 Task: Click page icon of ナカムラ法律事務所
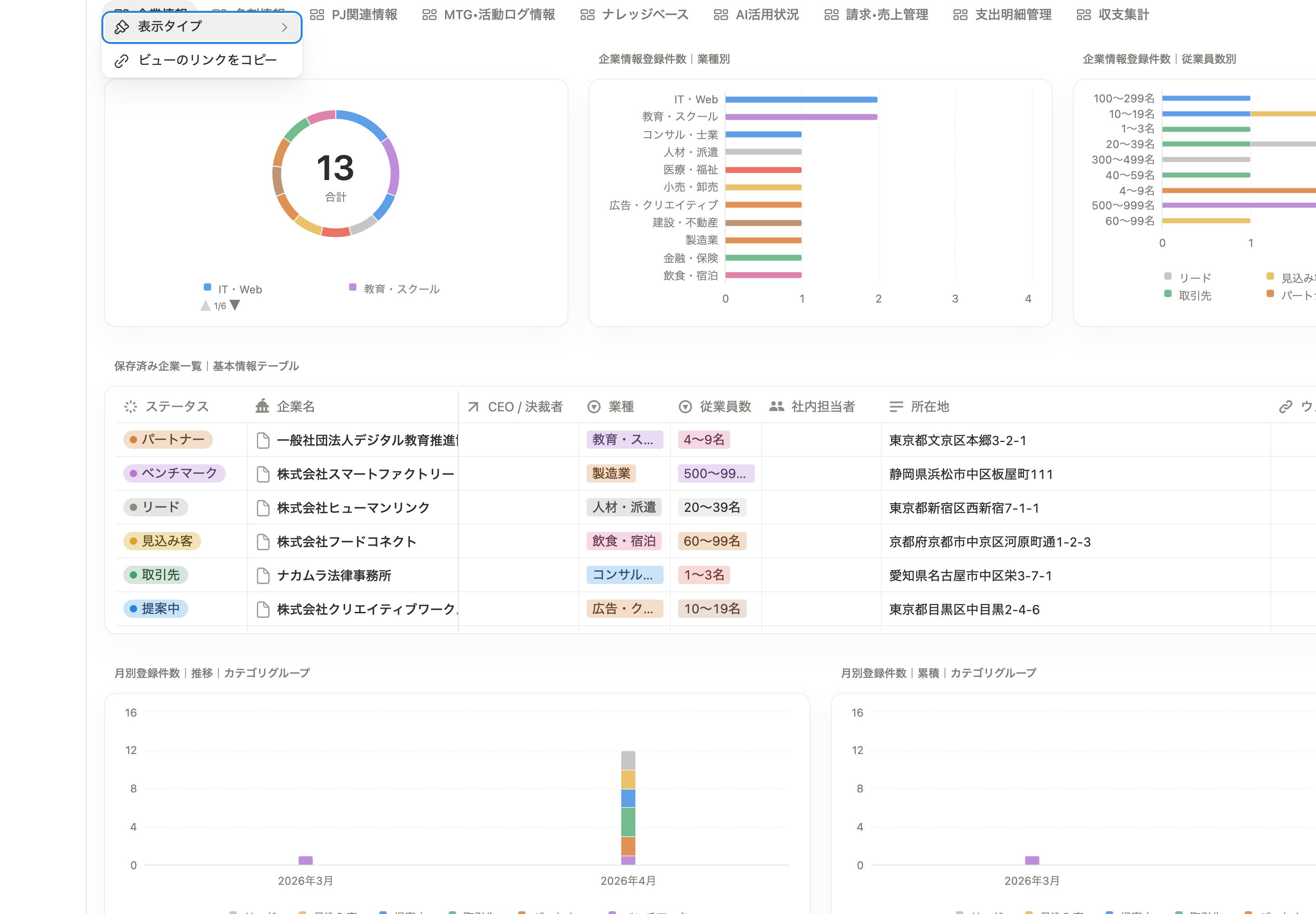click(263, 575)
